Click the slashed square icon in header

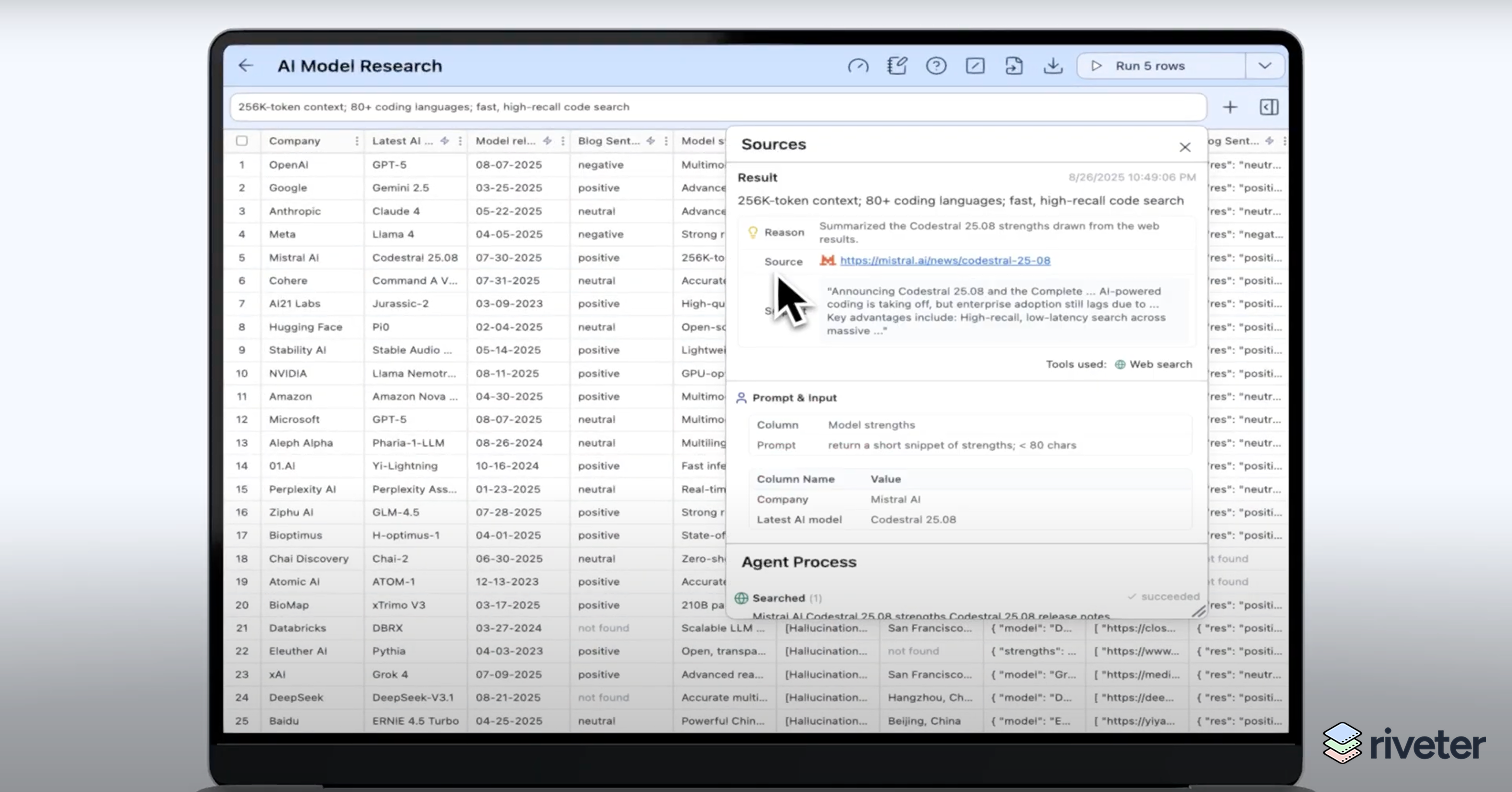(x=975, y=66)
